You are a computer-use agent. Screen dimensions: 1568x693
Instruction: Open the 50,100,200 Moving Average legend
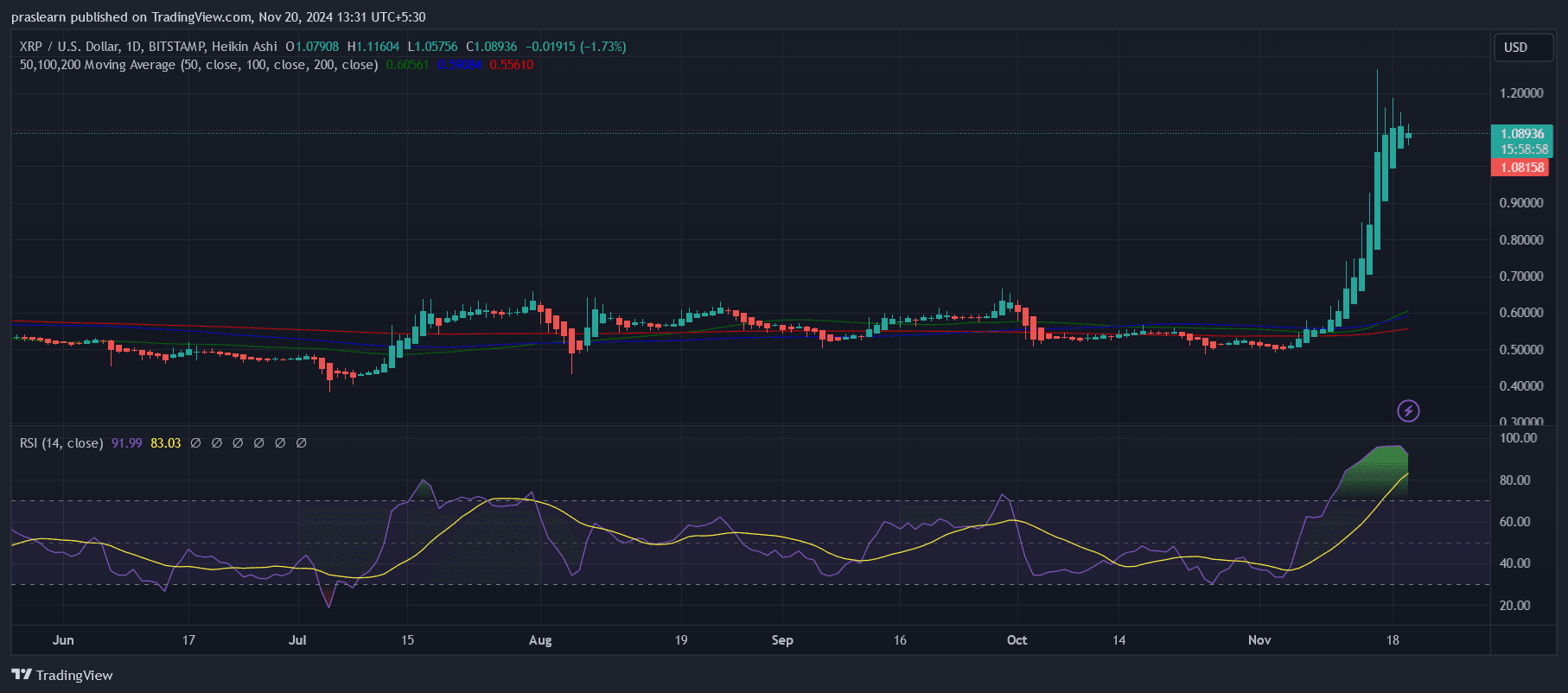click(199, 65)
